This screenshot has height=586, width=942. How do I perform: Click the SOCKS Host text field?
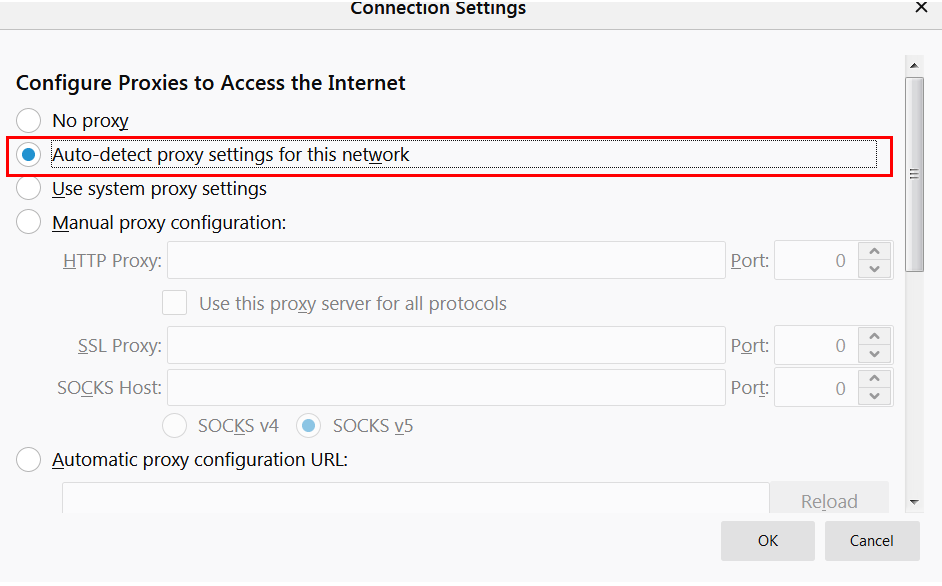[x=445, y=388]
